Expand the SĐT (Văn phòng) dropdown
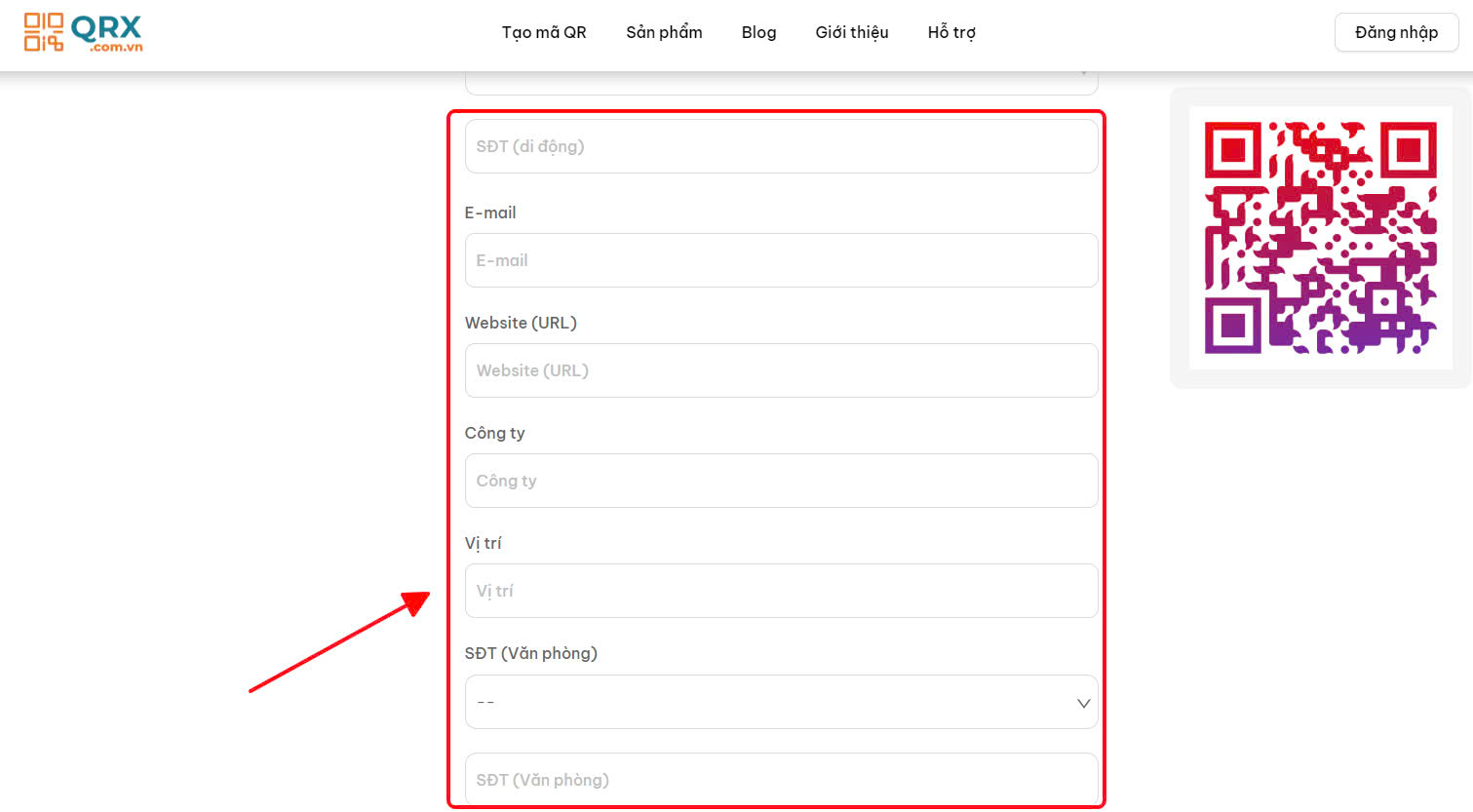 pyautogui.click(x=782, y=702)
